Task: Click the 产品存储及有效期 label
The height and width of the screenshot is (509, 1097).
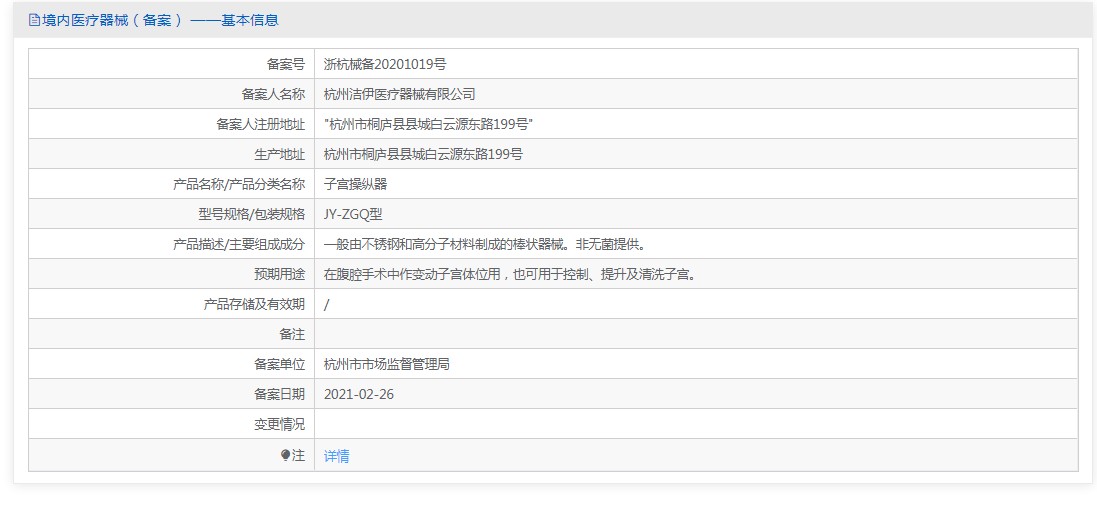Action: (255, 305)
